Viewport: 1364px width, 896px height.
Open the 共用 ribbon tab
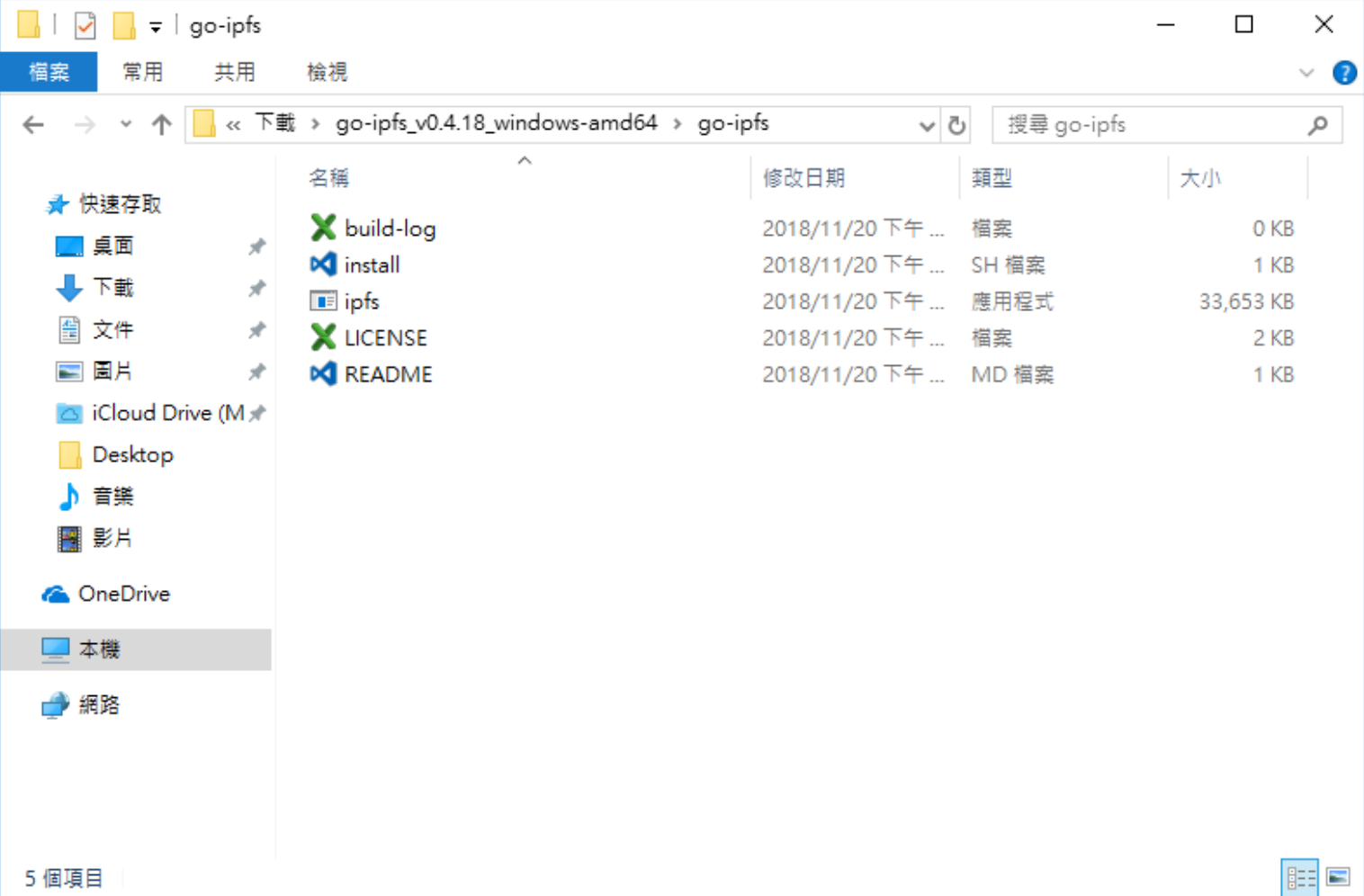pos(235,72)
